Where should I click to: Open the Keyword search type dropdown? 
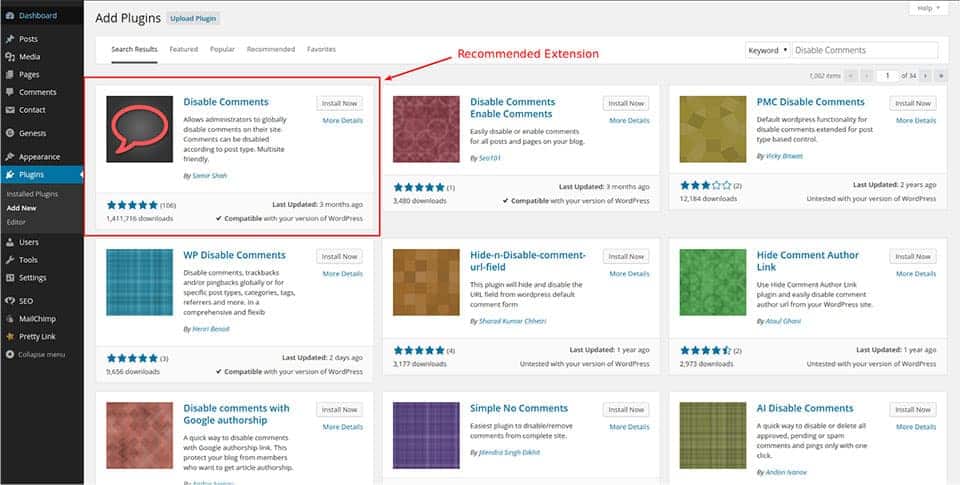(x=767, y=50)
